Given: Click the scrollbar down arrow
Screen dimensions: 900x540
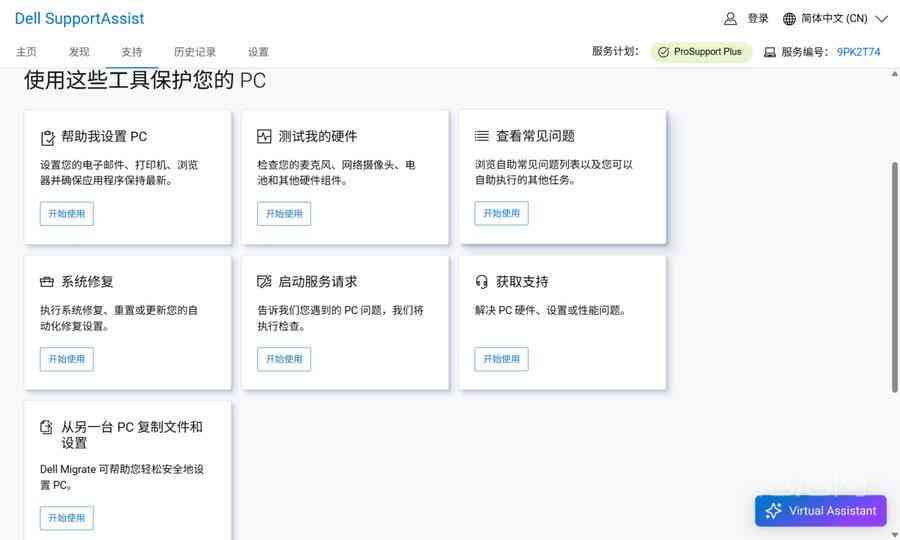Looking at the screenshot, I should point(894,534).
